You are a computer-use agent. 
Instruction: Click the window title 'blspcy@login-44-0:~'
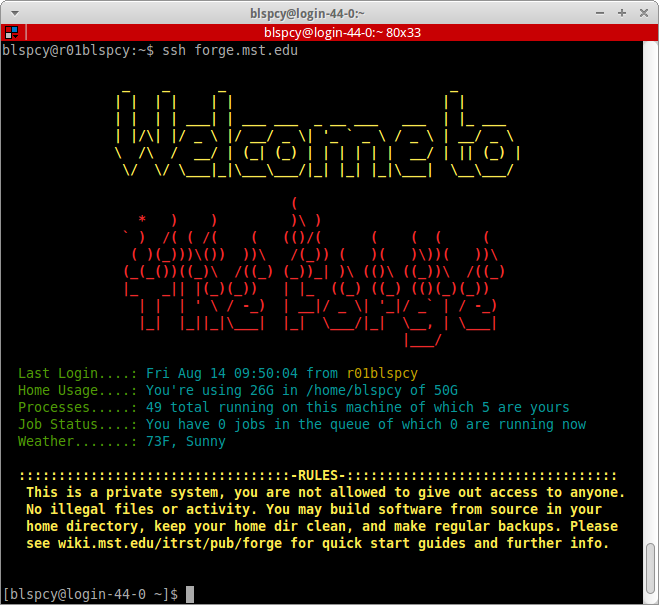pos(307,13)
